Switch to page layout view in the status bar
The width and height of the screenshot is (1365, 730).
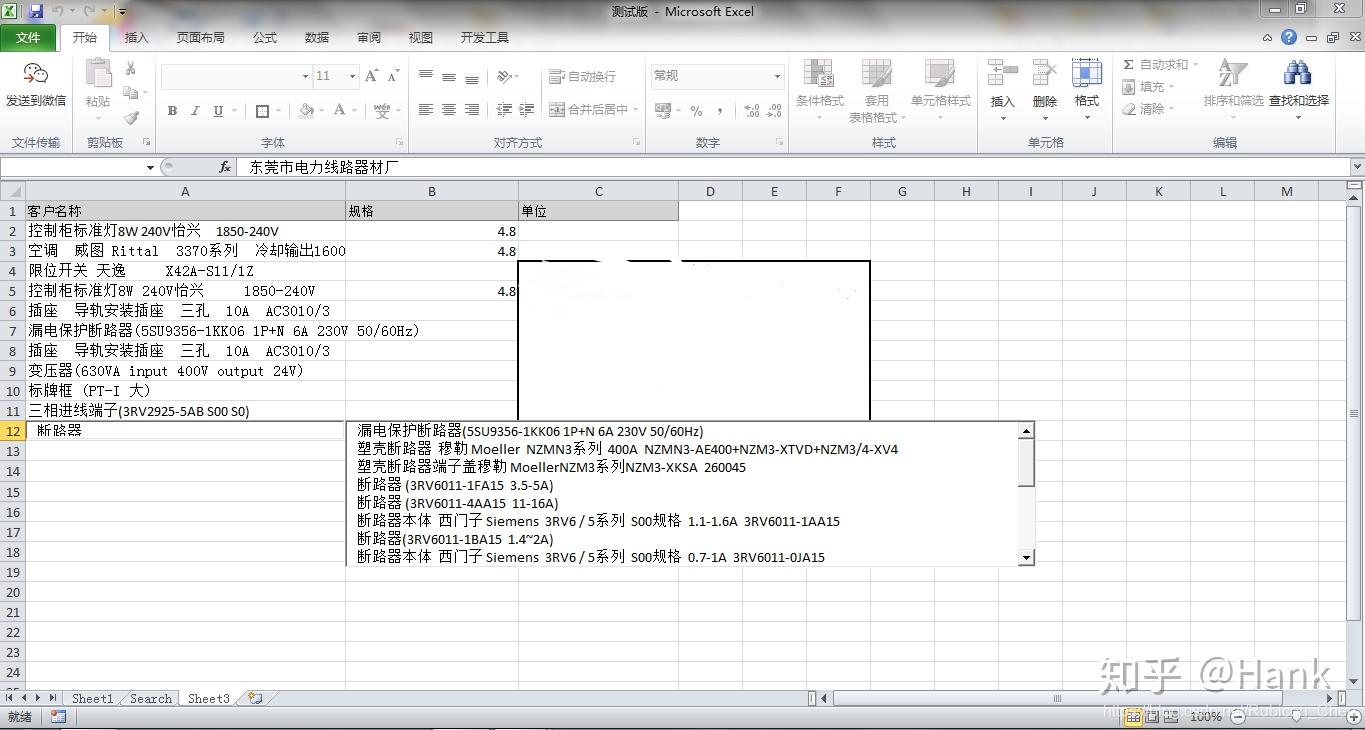coord(1153,716)
